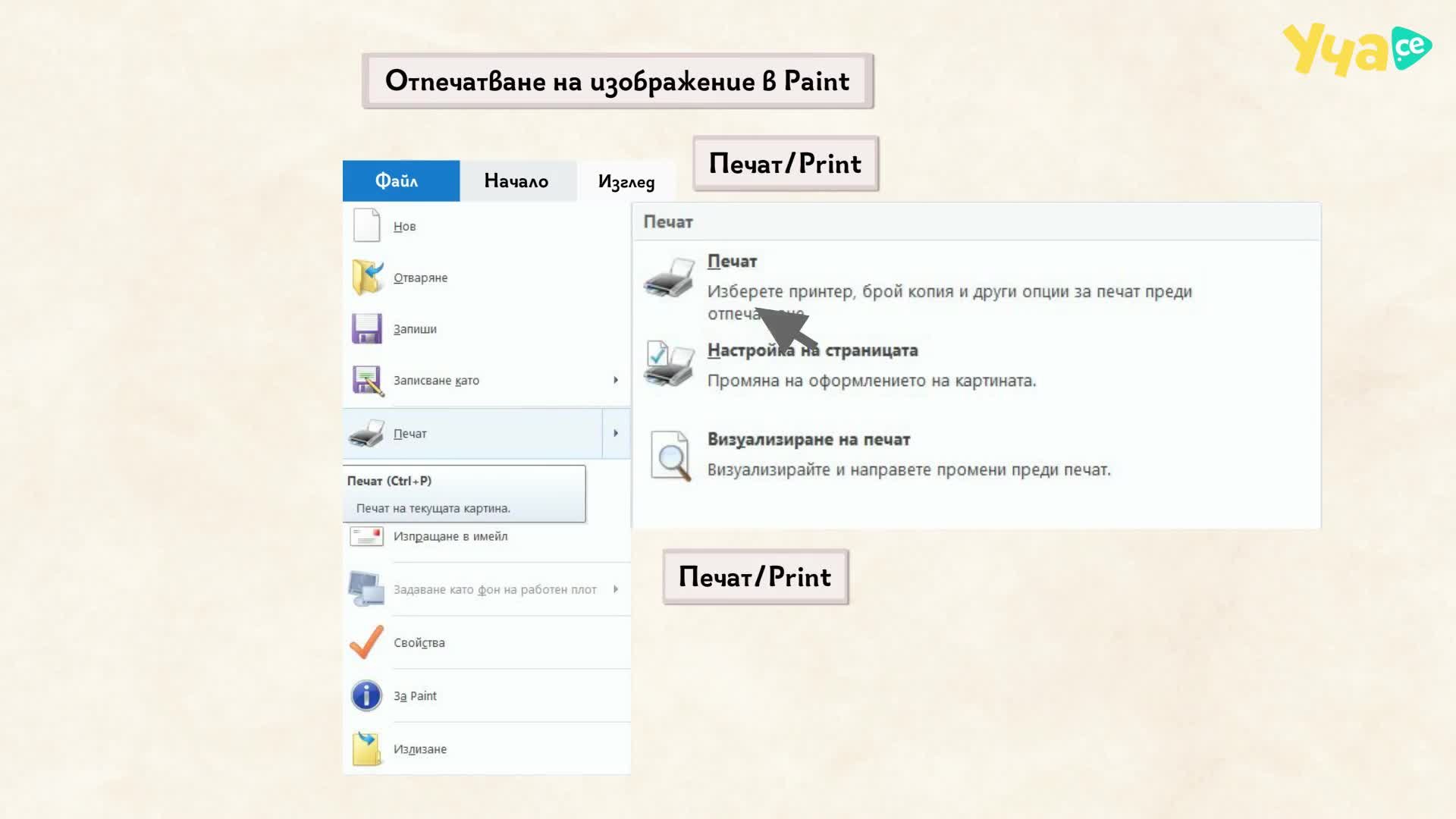
Task: Click the description 'Изберете принтер, брой копия...'
Action: pos(949,302)
